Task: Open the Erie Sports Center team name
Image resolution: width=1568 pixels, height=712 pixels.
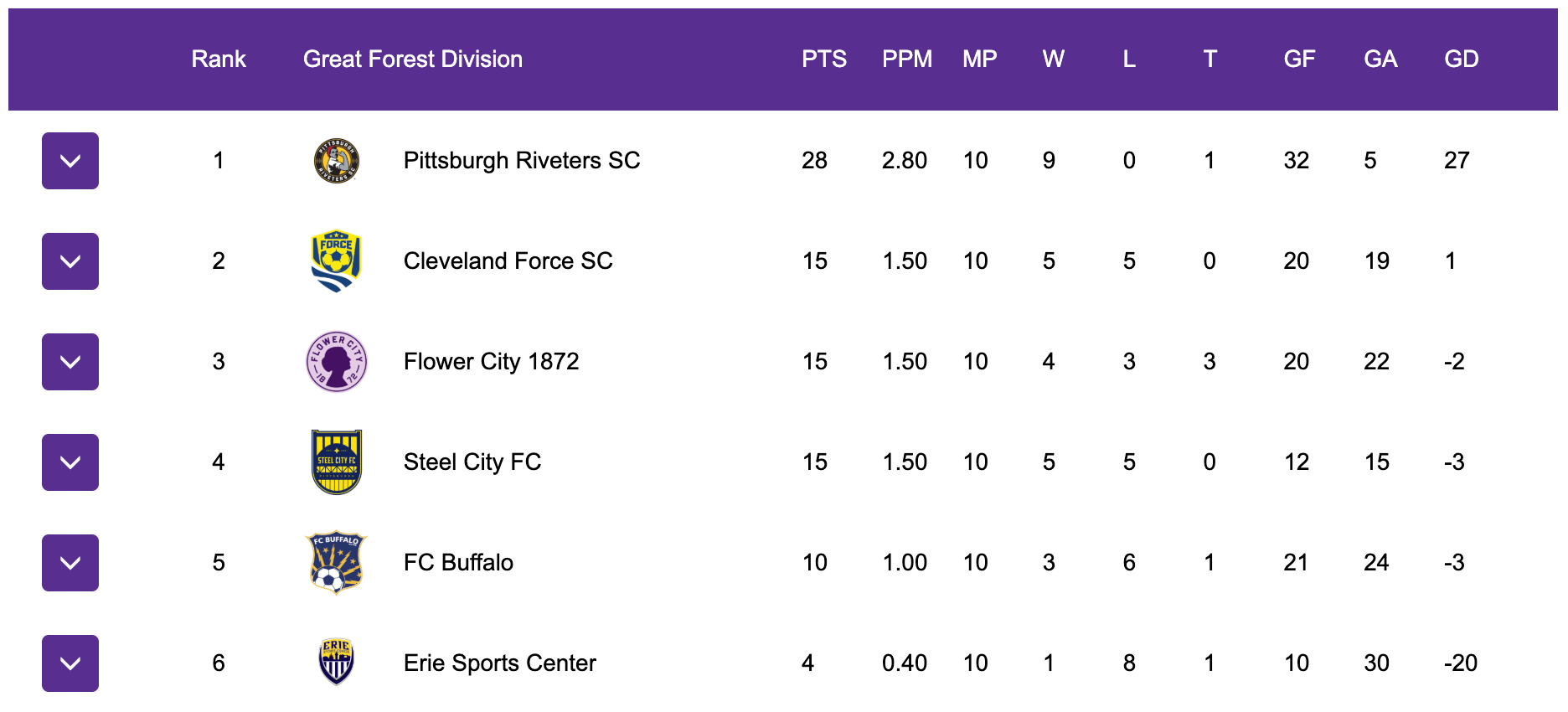Action: [500, 663]
